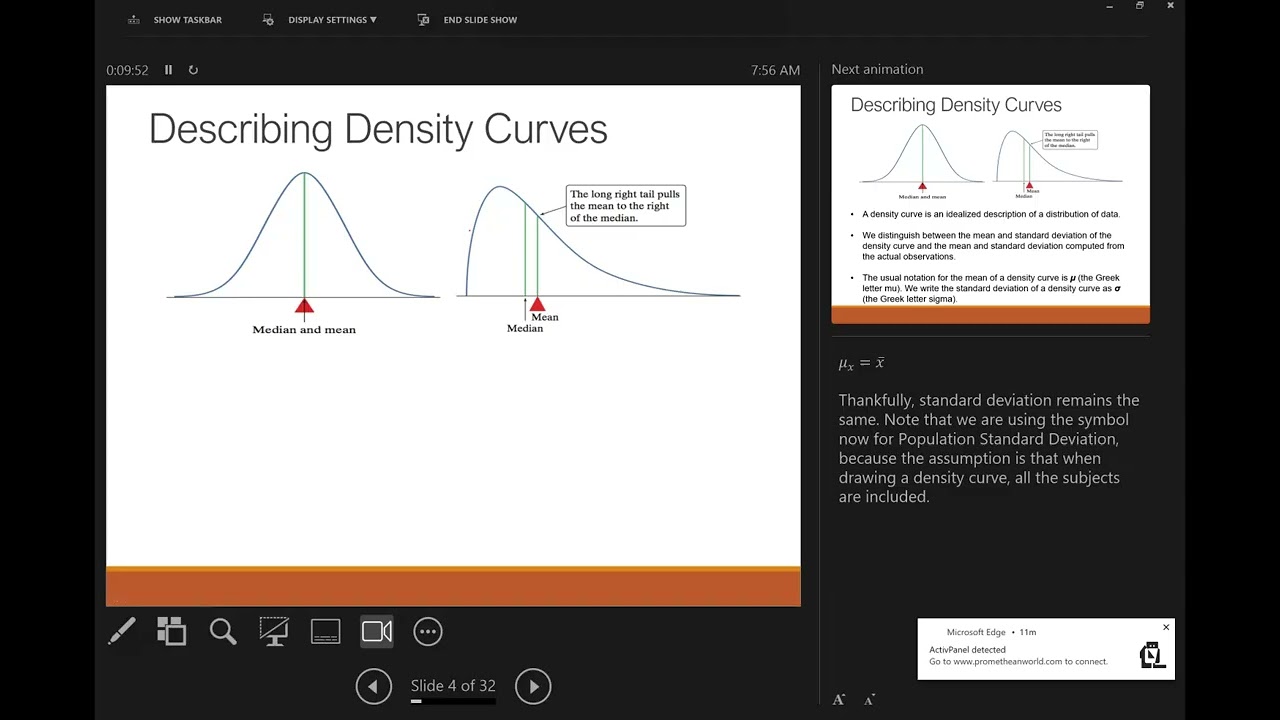
Task: Click the slide progress bar
Action: [453, 702]
